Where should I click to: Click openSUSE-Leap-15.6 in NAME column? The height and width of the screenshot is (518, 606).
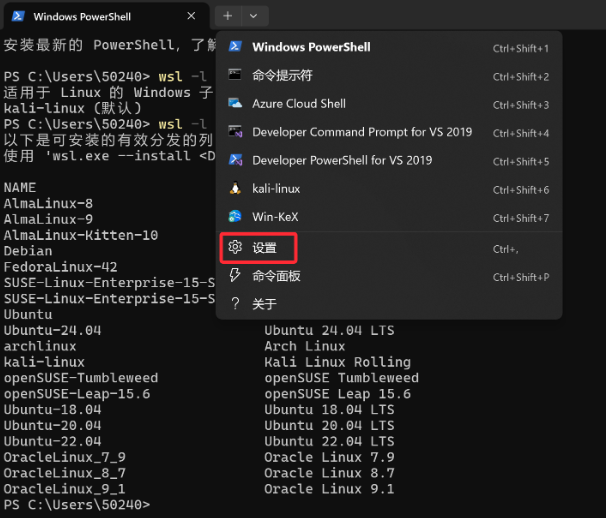(x=77, y=394)
